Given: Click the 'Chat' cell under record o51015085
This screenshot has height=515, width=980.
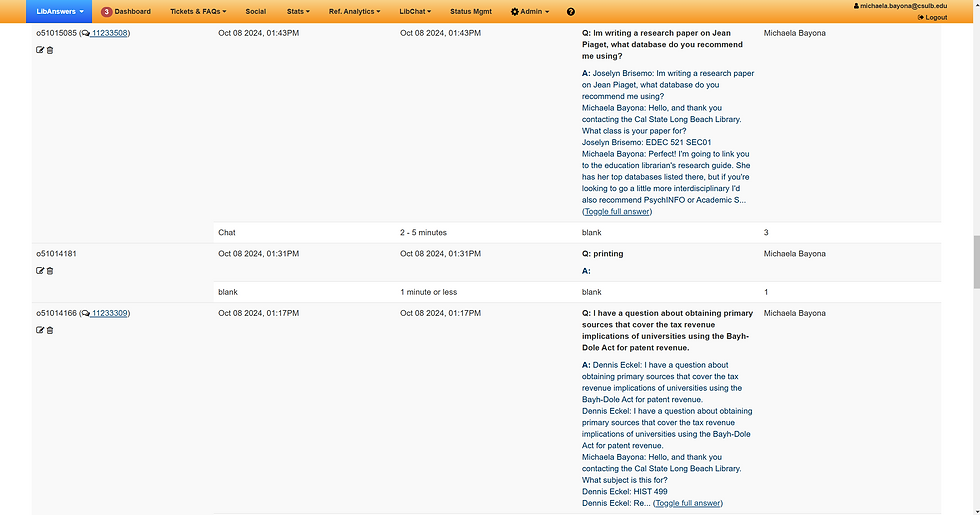Looking at the screenshot, I should (227, 232).
